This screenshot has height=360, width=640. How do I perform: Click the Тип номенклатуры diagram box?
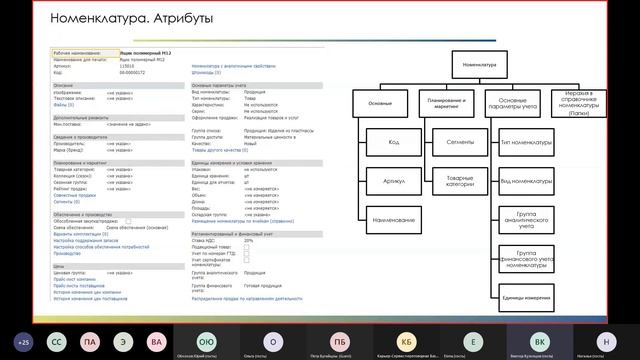527,142
